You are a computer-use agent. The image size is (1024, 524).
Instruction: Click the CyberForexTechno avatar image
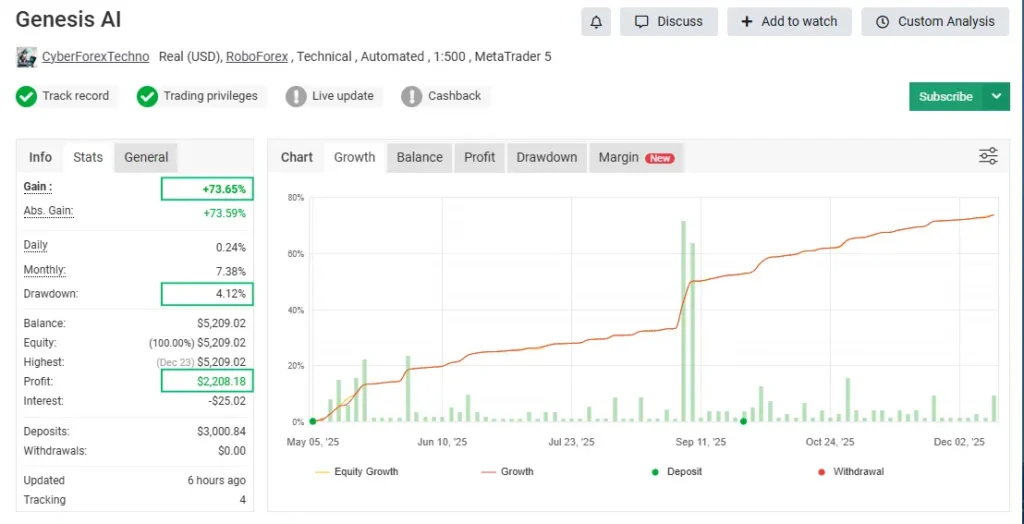pyautogui.click(x=27, y=57)
